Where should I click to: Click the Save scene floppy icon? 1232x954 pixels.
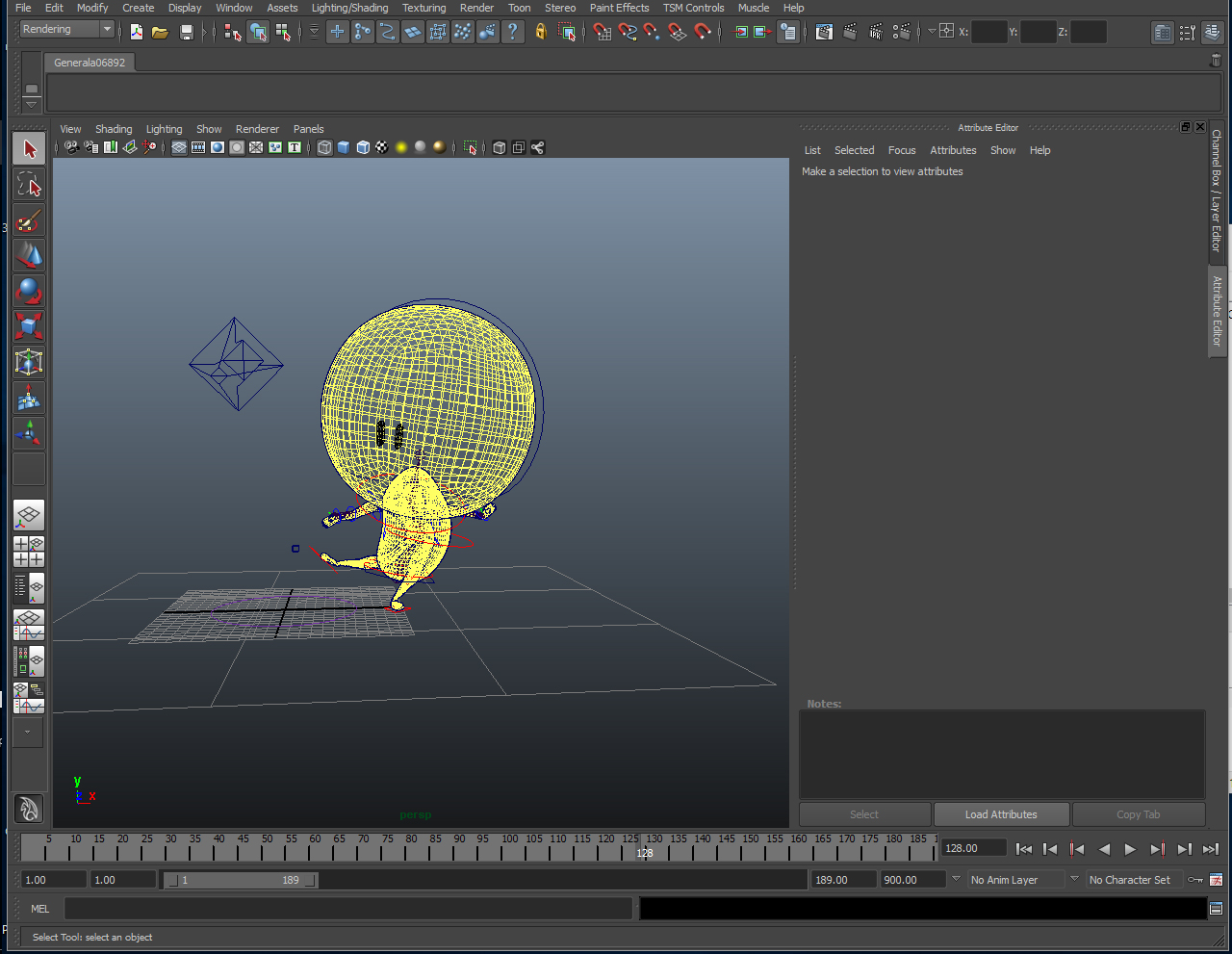pos(187,32)
